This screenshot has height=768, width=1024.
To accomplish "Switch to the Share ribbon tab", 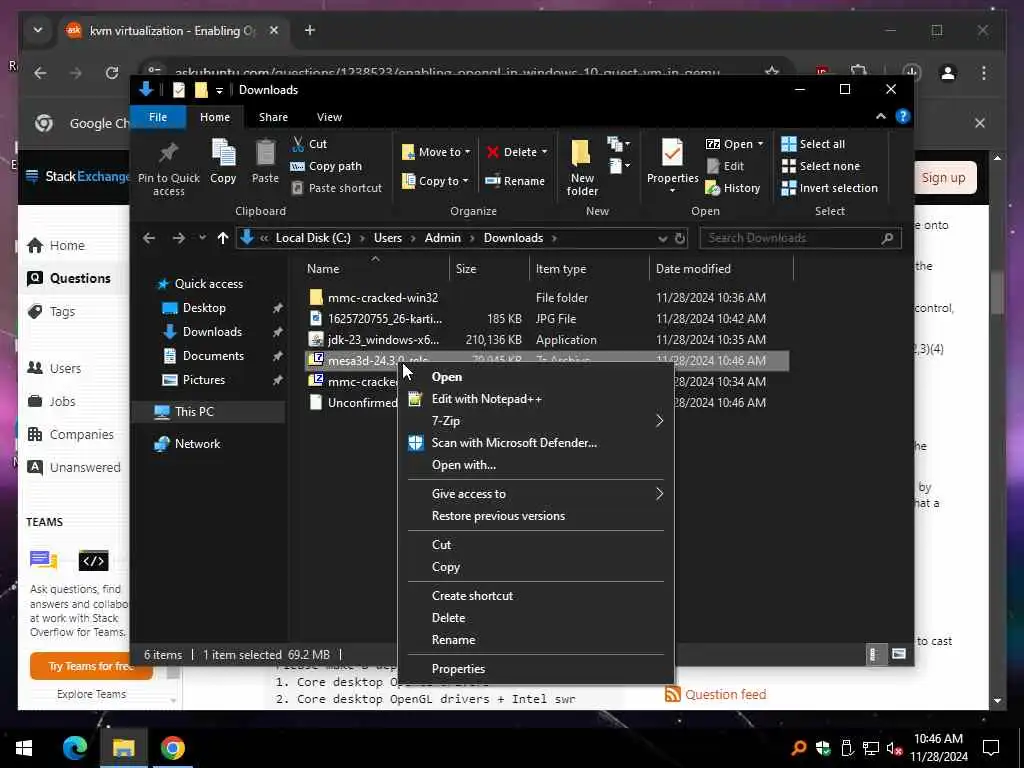I will (x=273, y=117).
